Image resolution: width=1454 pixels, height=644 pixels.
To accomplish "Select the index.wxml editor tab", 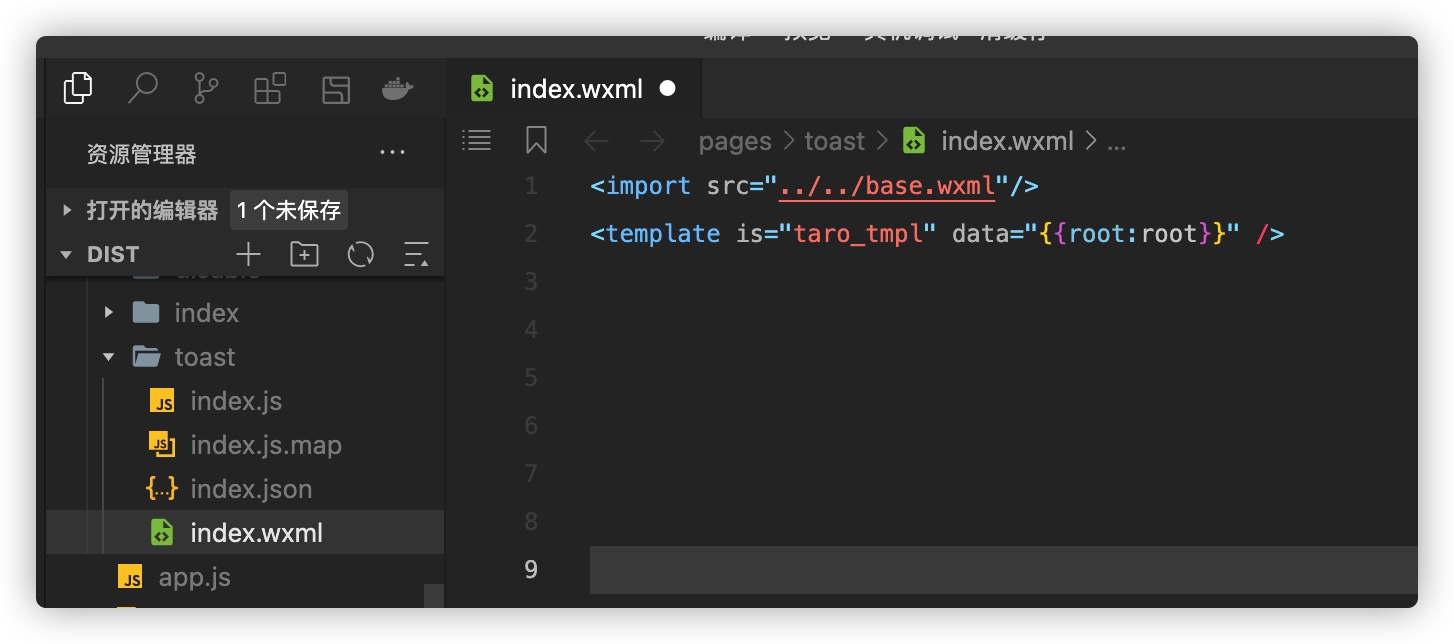I will 575,89.
